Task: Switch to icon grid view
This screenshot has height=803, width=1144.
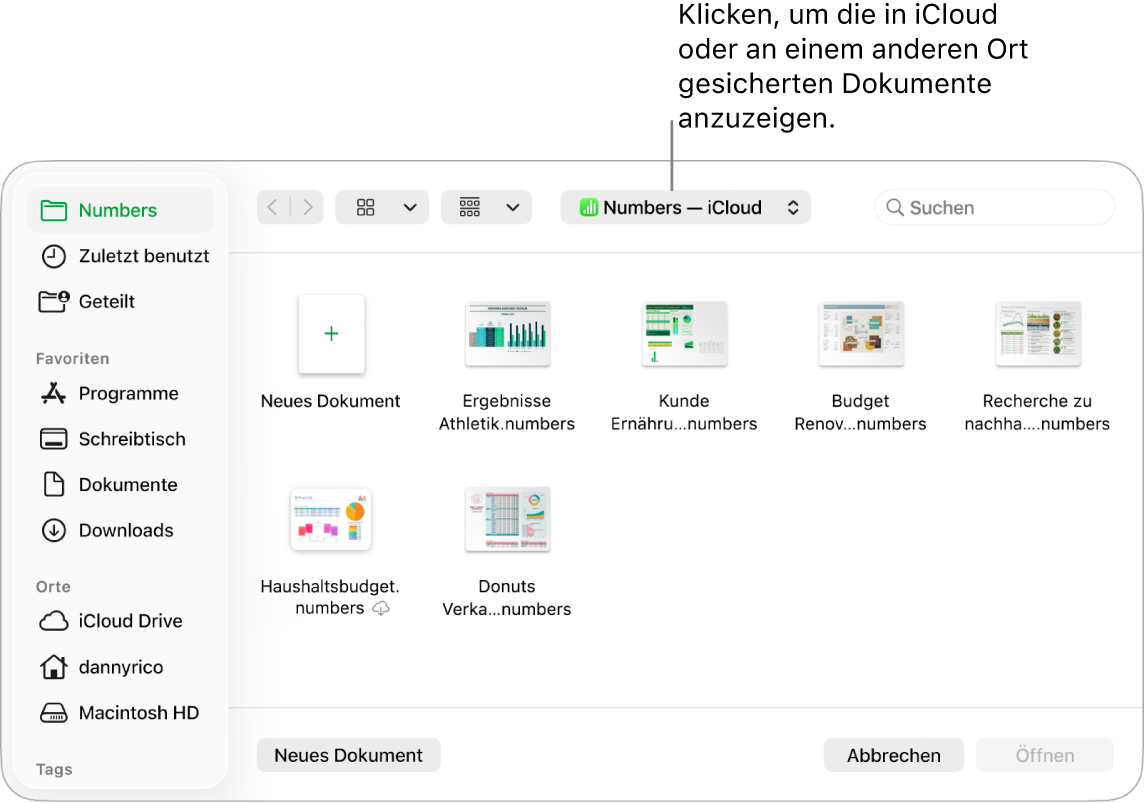Action: [x=366, y=208]
